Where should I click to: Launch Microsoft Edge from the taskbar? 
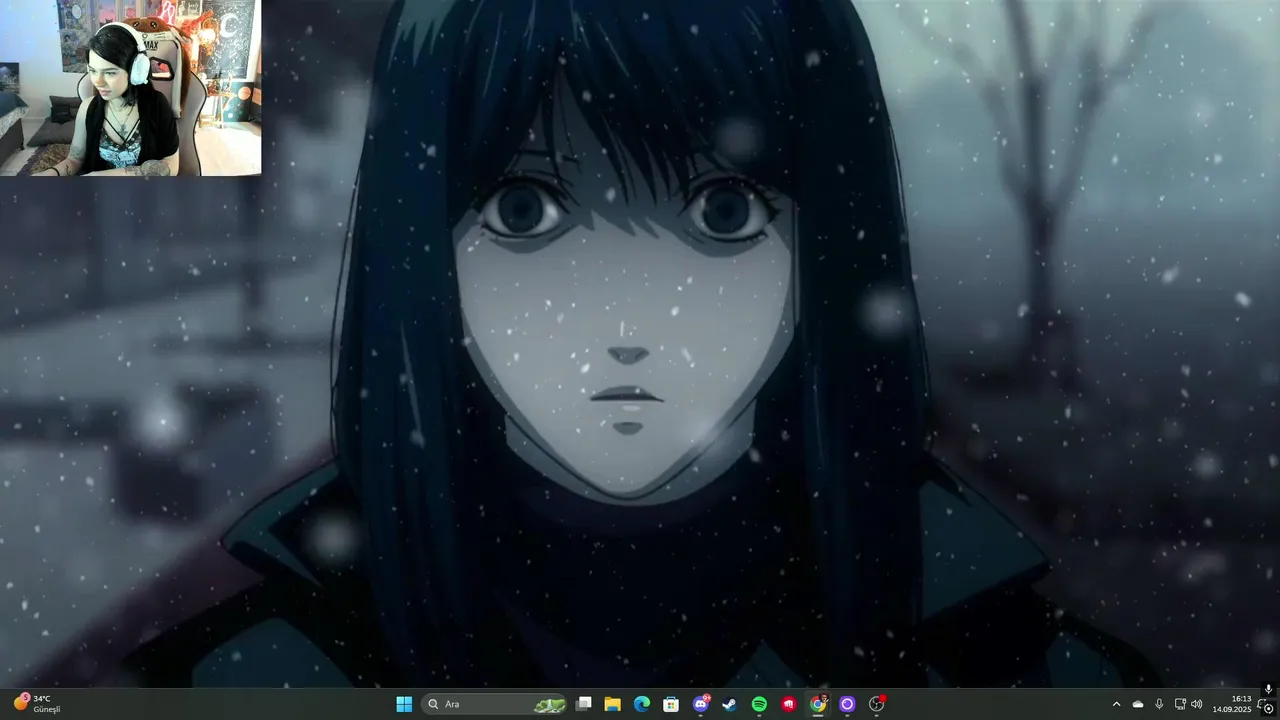tap(642, 704)
